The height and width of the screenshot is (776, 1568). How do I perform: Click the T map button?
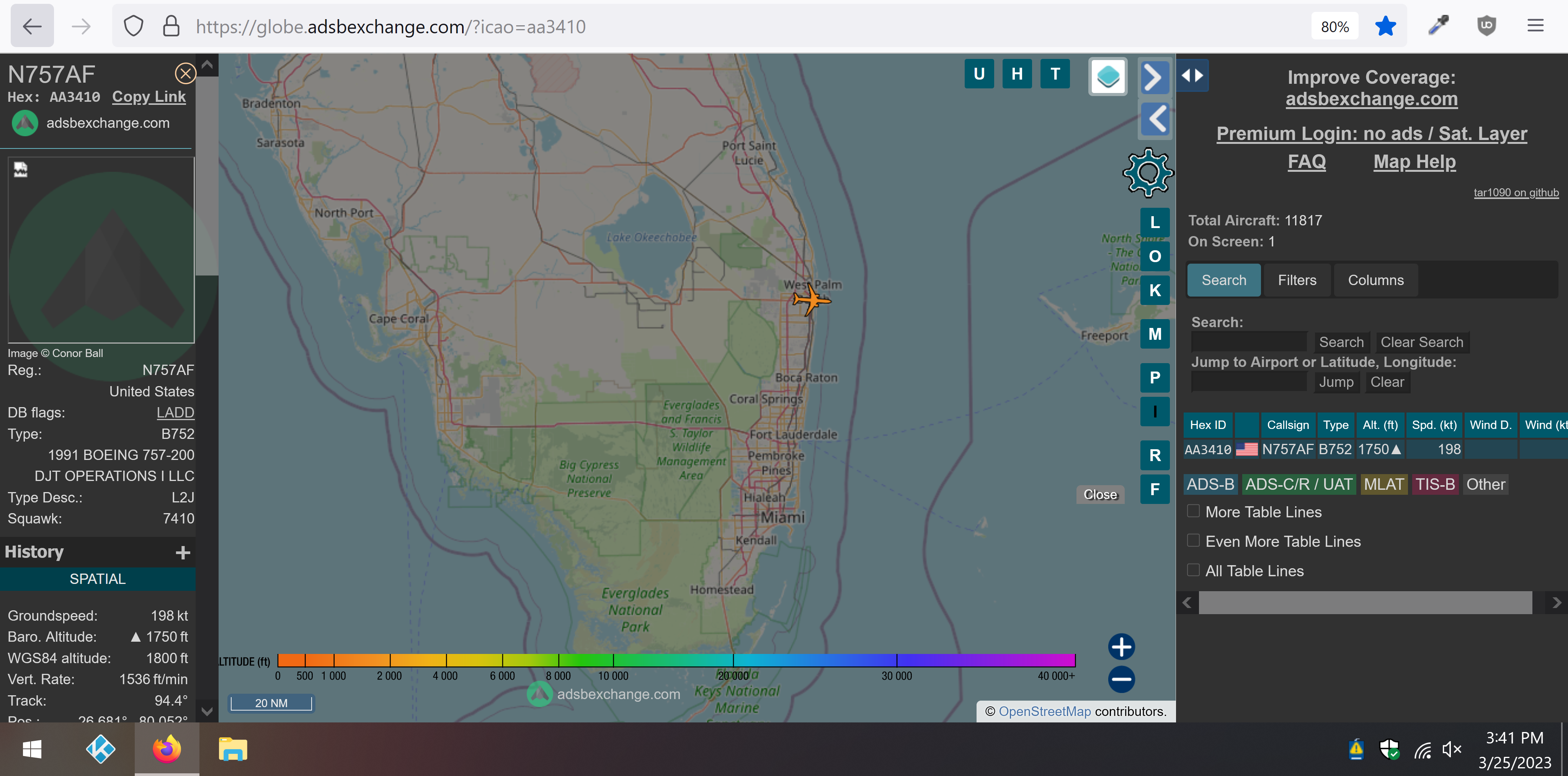pos(1055,73)
